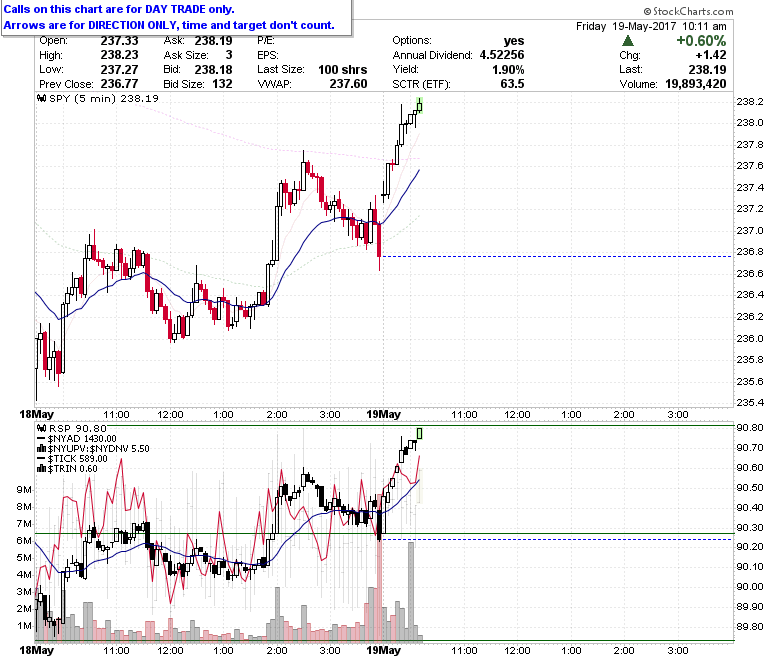
Task: Click the candlestick icon beside SPY label
Action: click(42, 98)
